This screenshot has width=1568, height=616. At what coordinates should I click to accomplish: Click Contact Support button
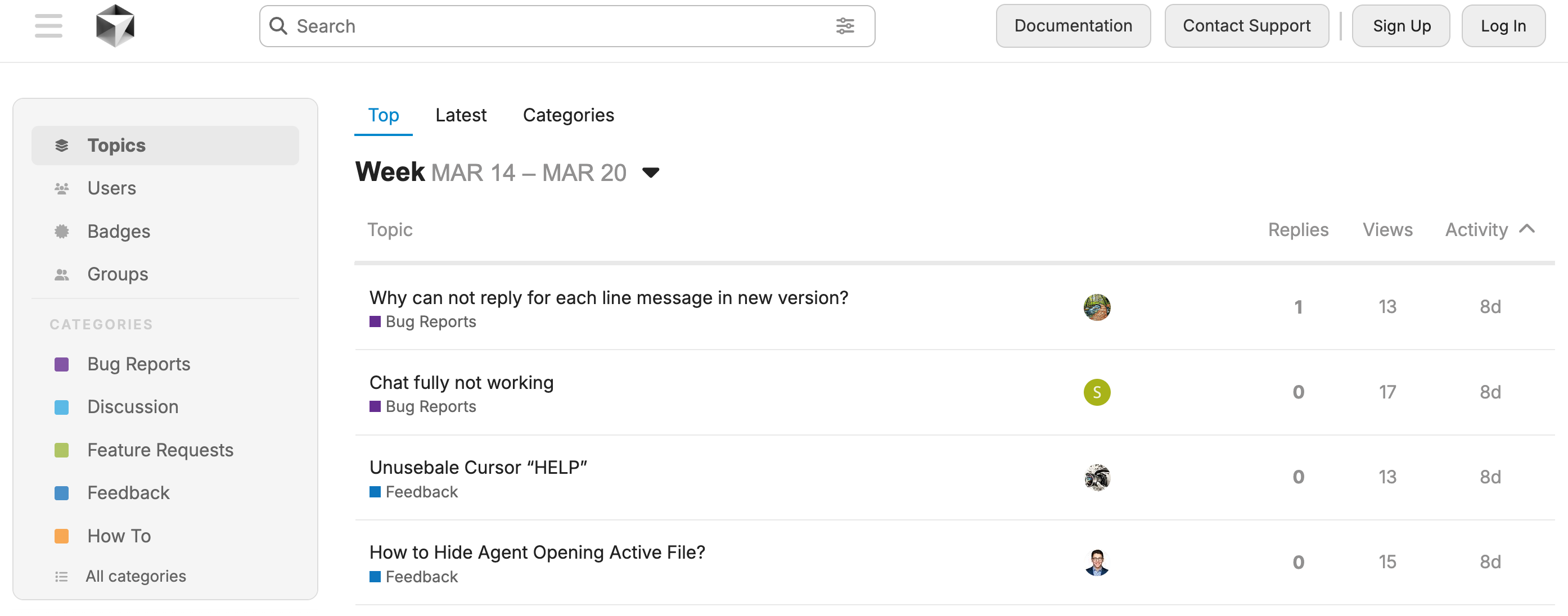click(x=1247, y=25)
